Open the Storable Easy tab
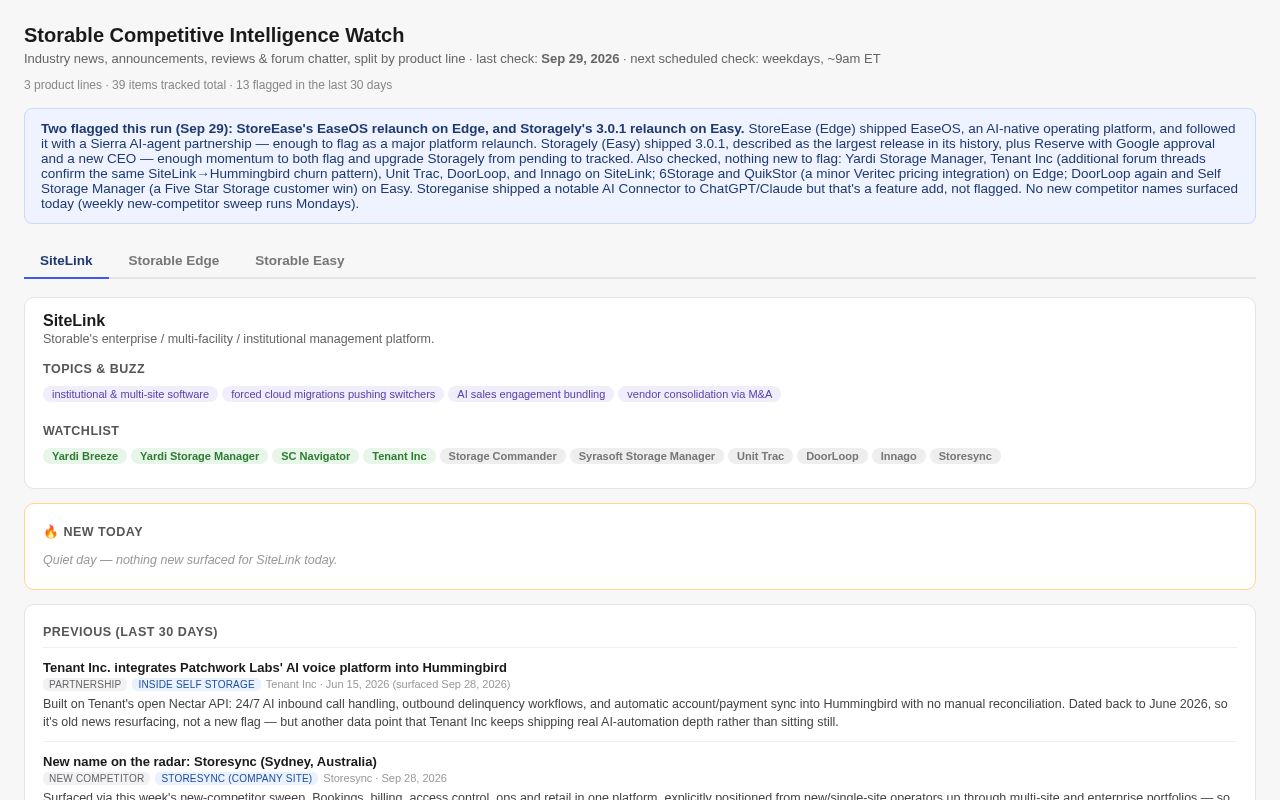Image resolution: width=1280 pixels, height=800 pixels. [299, 261]
